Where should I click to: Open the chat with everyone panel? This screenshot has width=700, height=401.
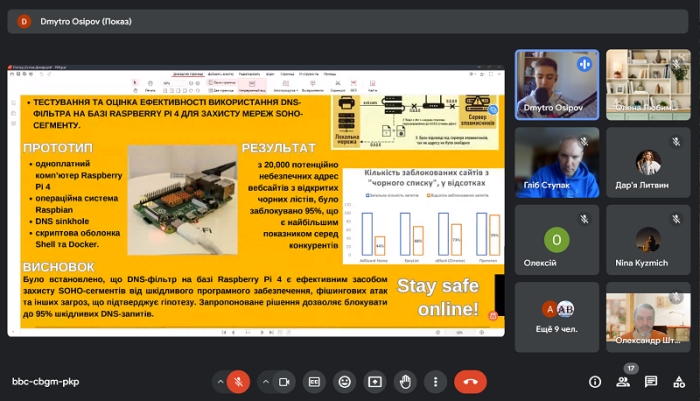(651, 381)
